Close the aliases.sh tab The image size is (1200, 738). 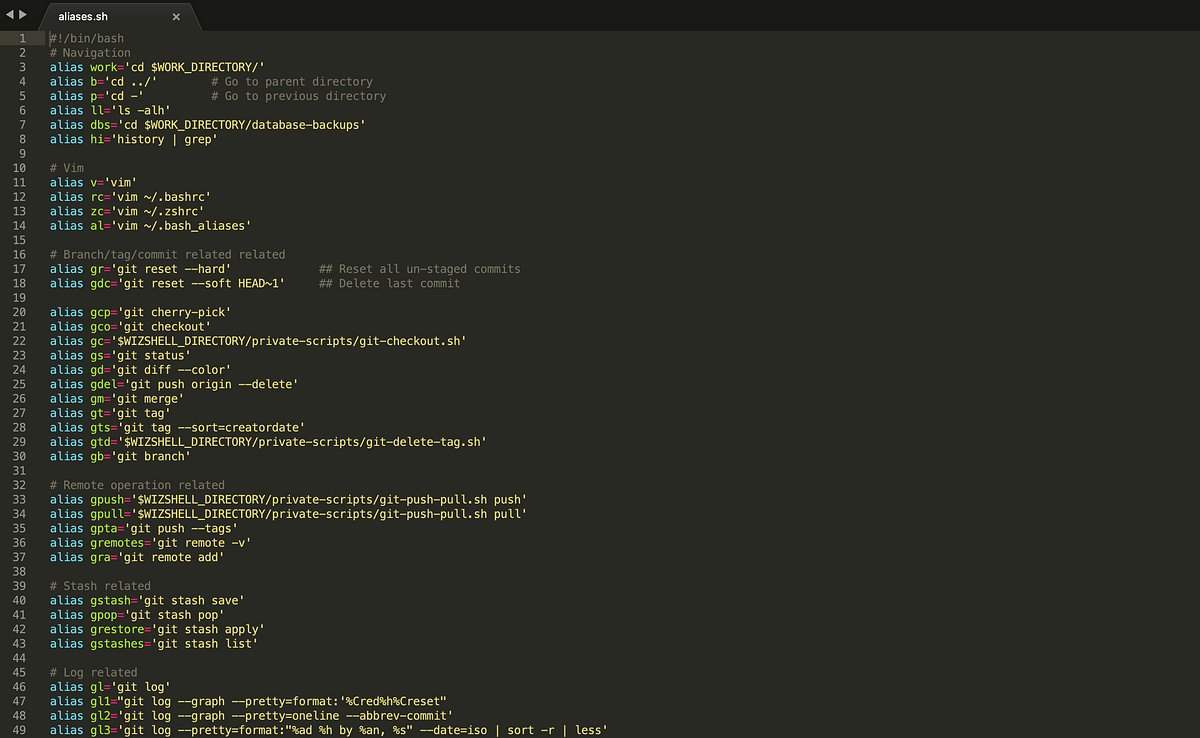tap(176, 16)
